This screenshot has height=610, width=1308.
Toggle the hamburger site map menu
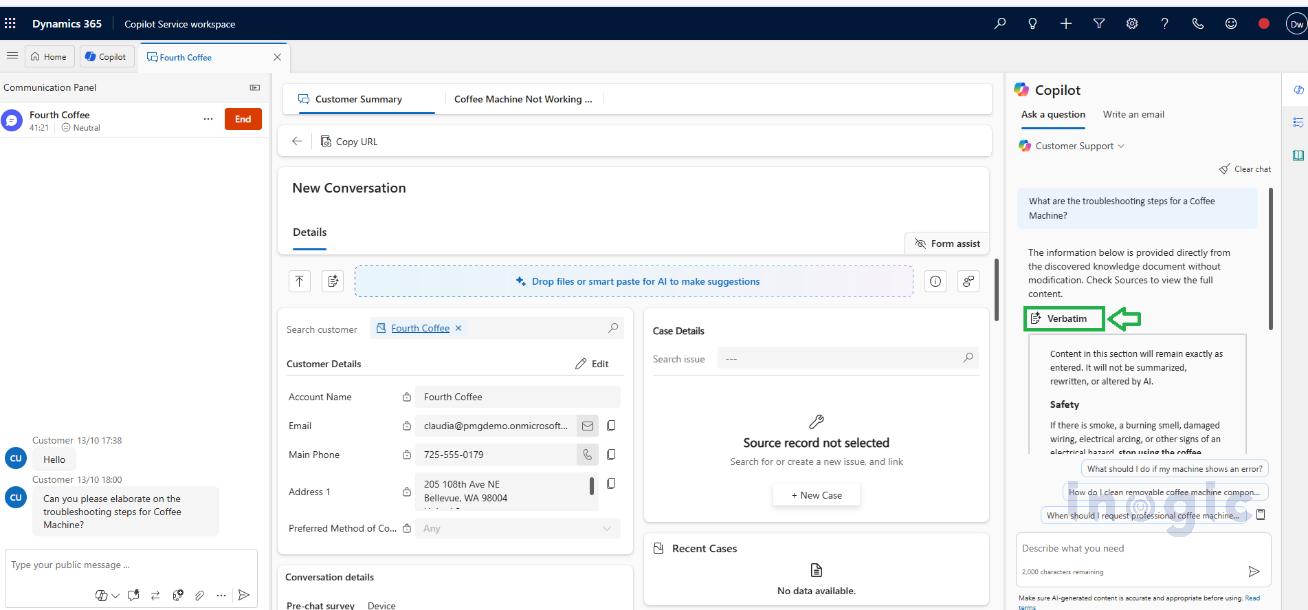12,56
